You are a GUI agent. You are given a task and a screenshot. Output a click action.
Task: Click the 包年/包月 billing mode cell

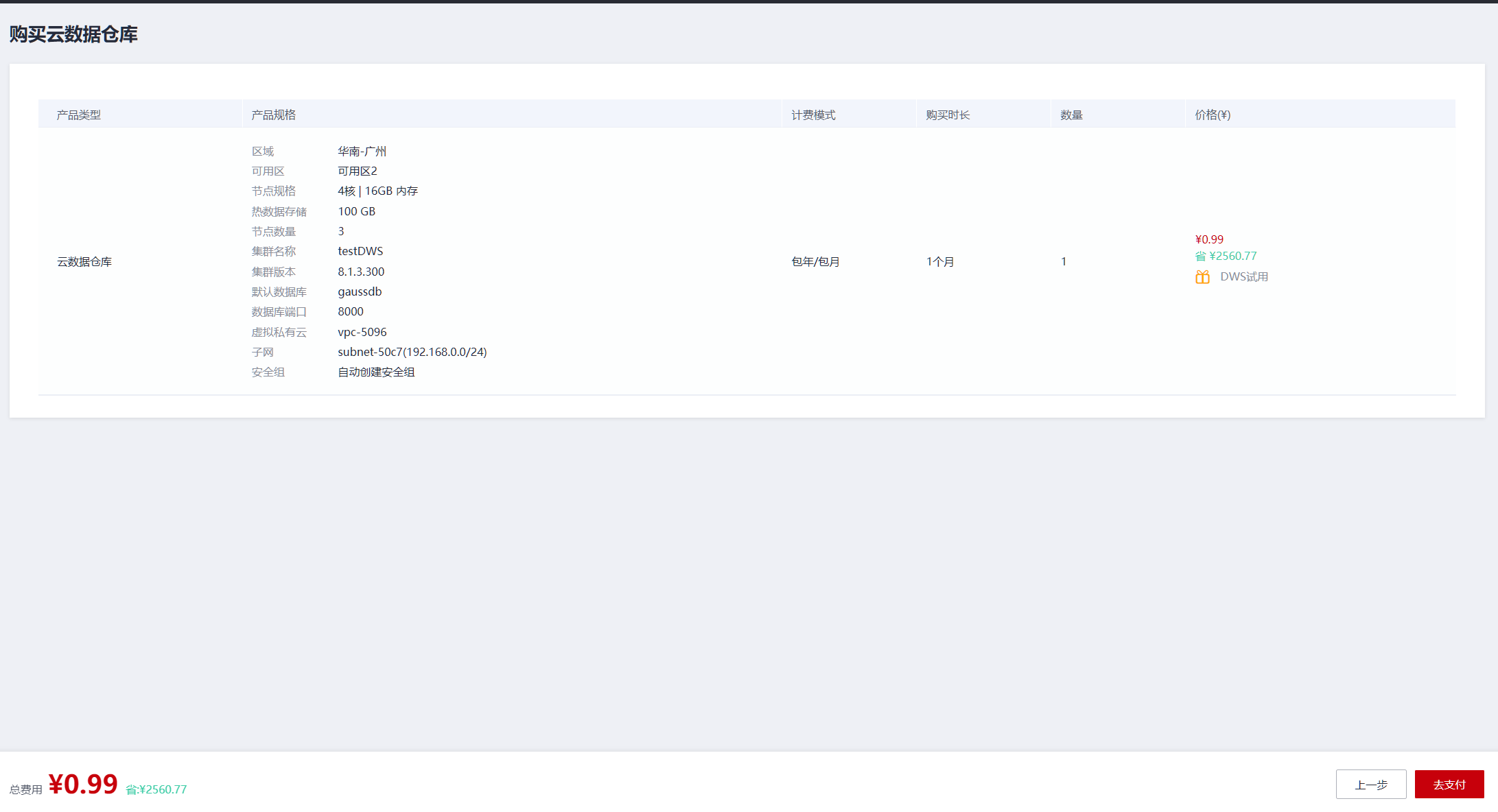click(x=815, y=262)
